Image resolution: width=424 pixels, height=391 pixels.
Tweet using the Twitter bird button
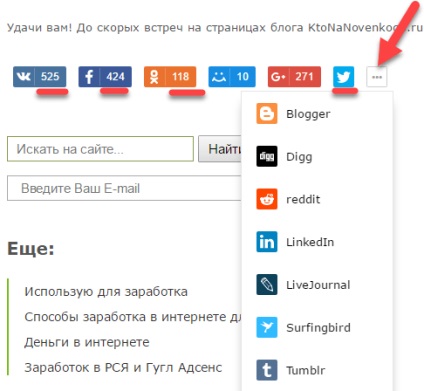point(344,77)
